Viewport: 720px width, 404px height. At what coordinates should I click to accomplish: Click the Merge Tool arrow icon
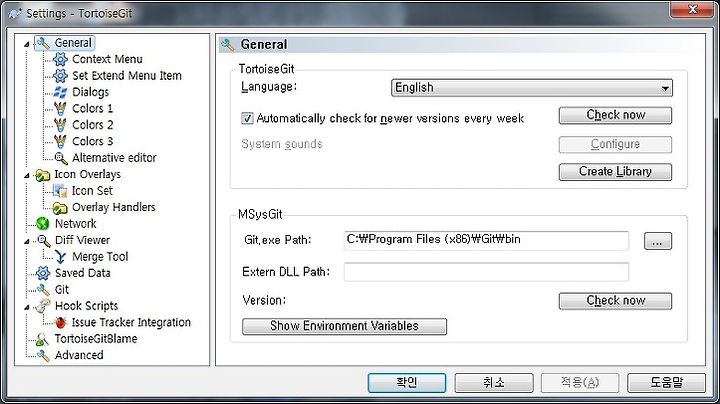pos(60,257)
